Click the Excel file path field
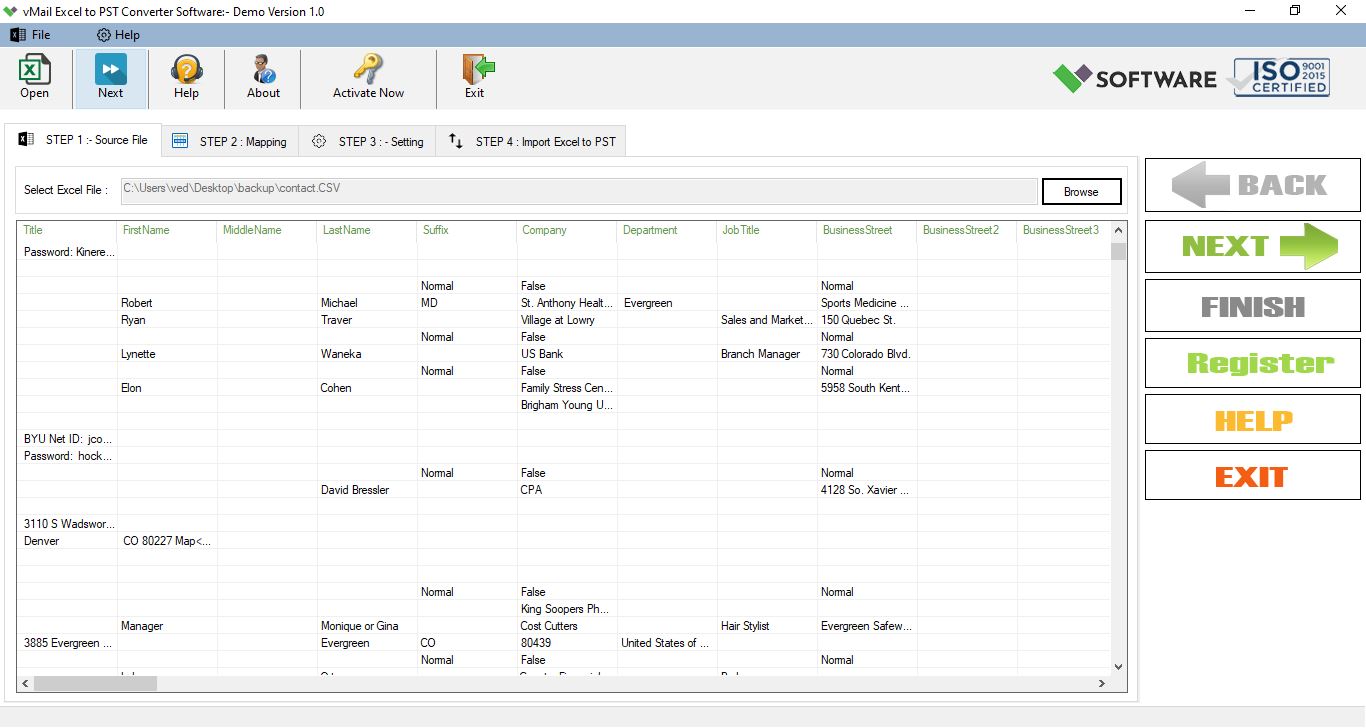This screenshot has height=728, width=1366. [578, 191]
